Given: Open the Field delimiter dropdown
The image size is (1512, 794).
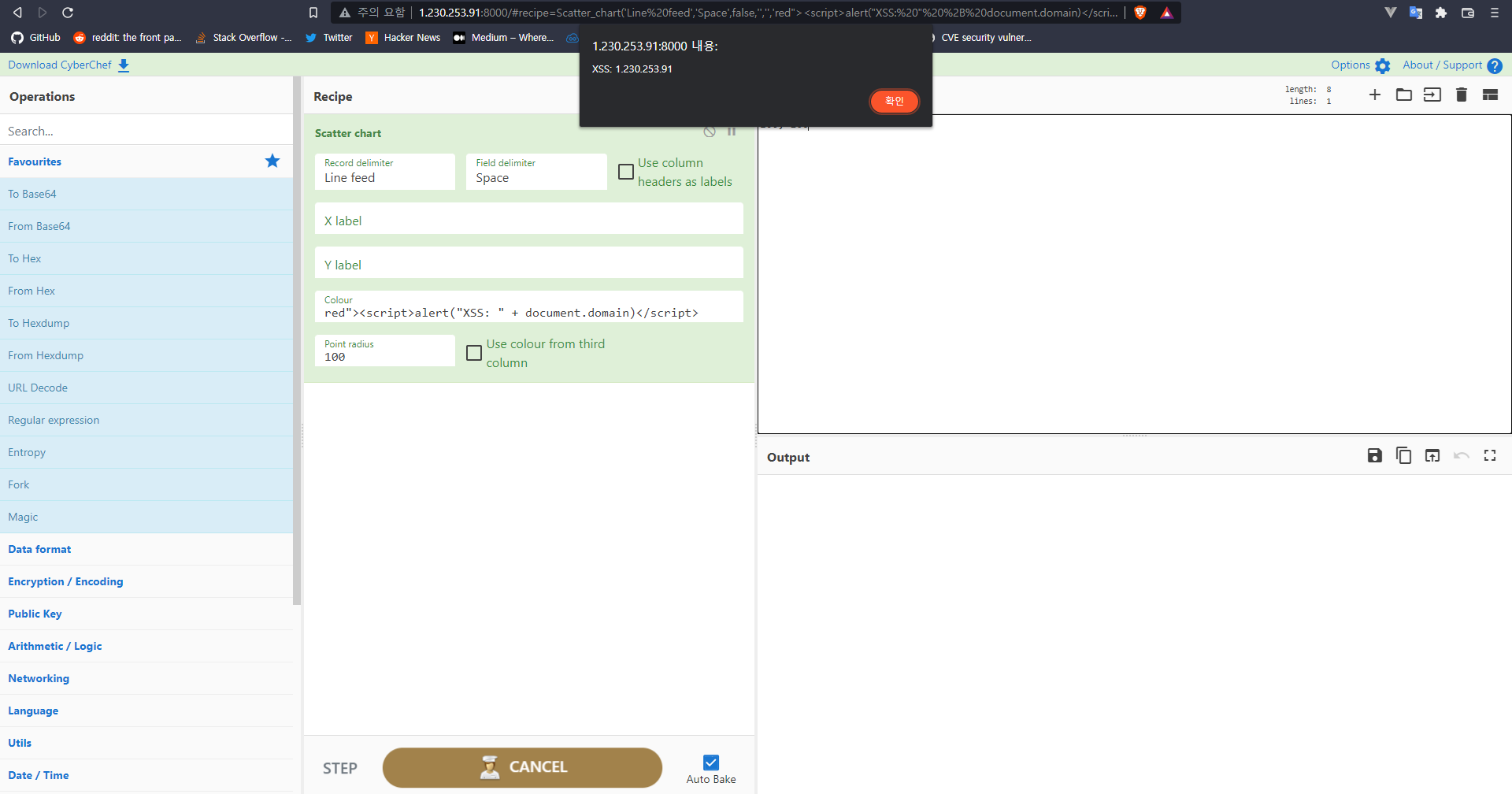Looking at the screenshot, I should [x=536, y=172].
